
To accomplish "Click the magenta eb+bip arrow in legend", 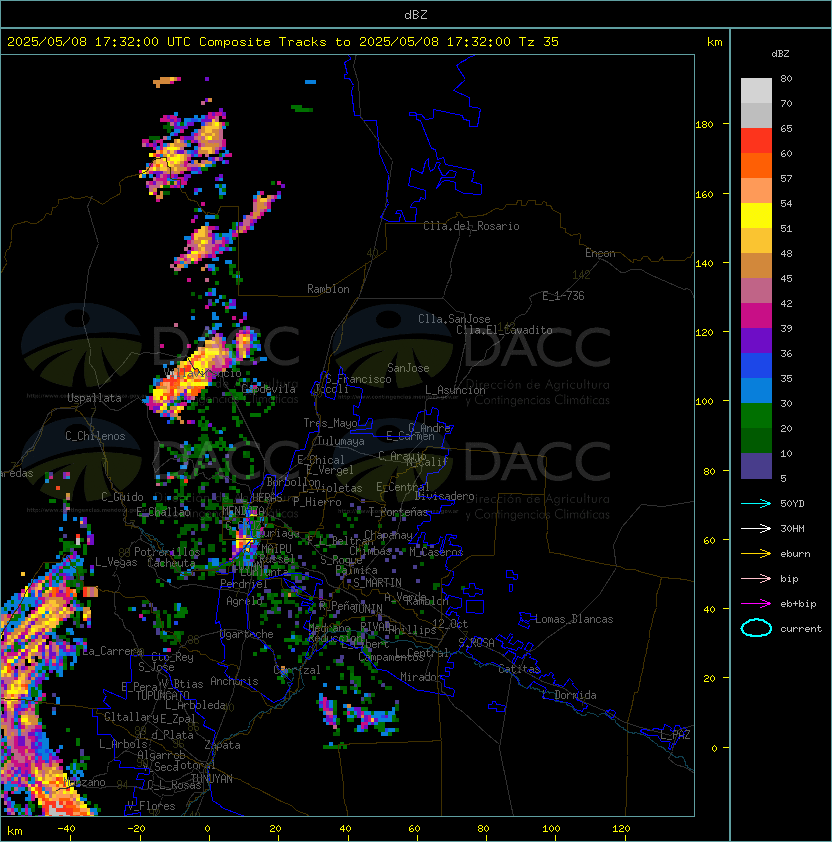I will coord(756,604).
